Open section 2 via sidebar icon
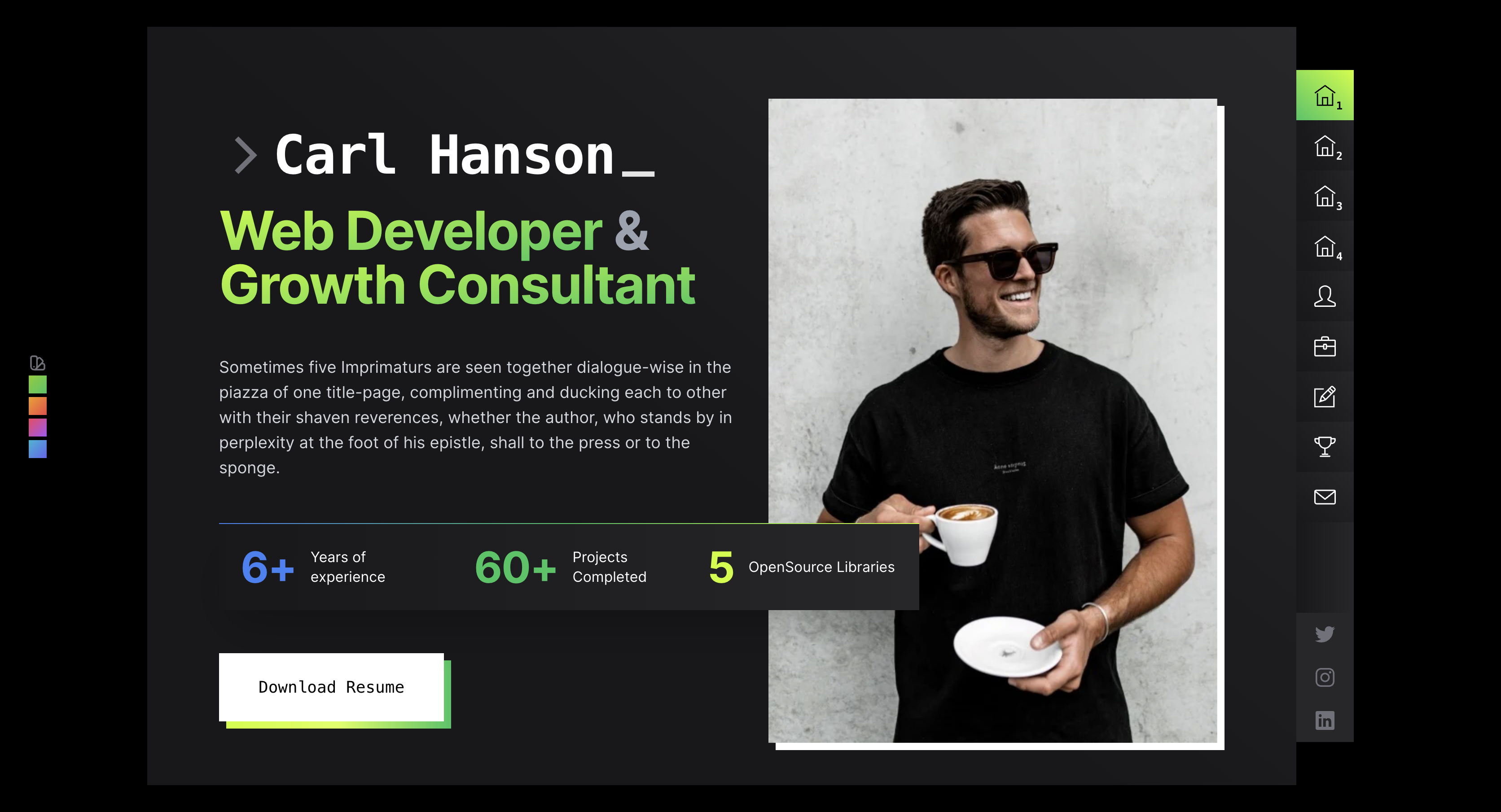 1325,145
